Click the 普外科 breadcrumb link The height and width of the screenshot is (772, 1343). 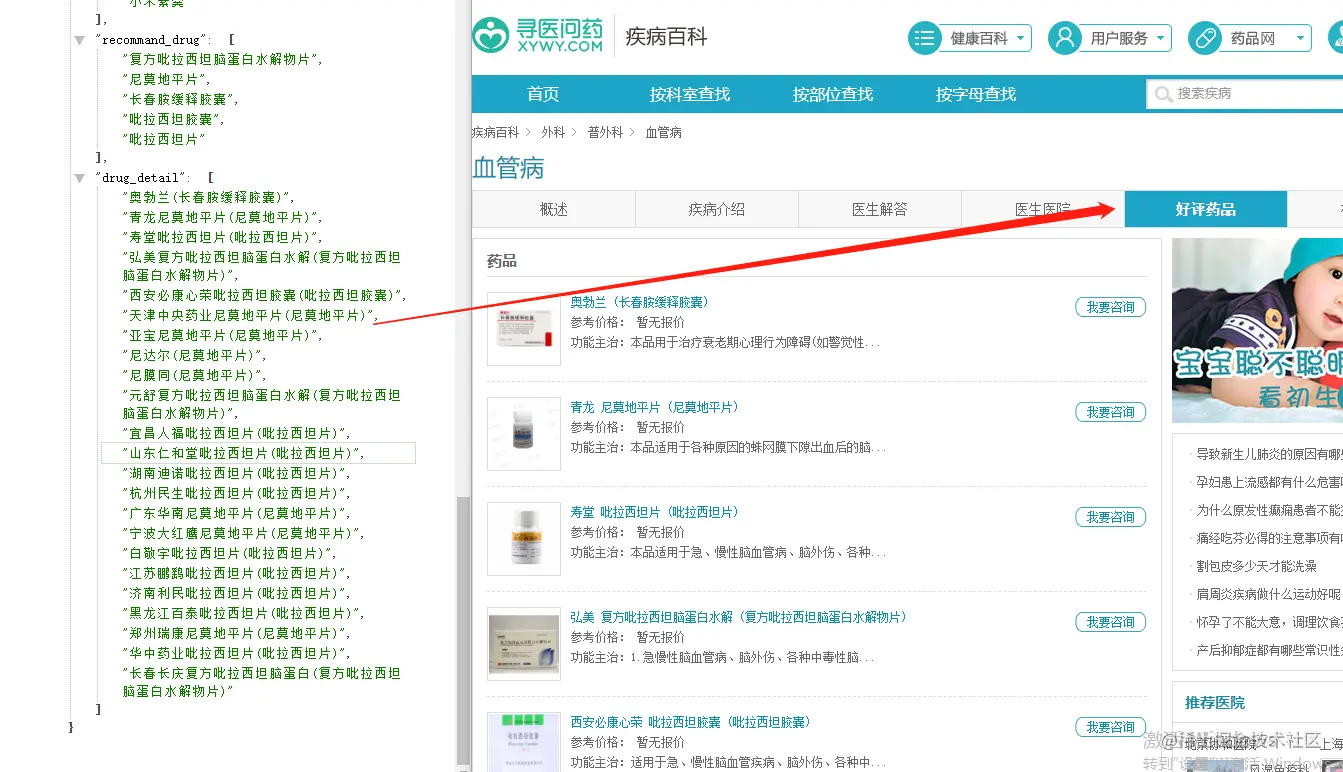coord(605,132)
